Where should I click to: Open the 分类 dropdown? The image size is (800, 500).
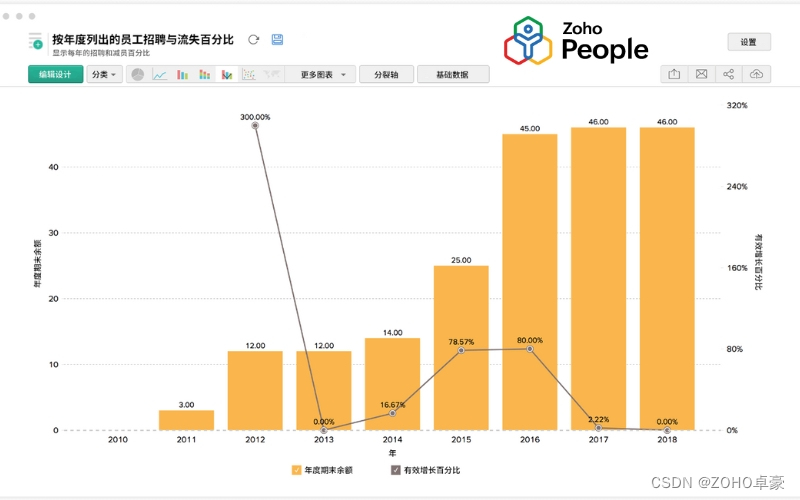pos(104,74)
